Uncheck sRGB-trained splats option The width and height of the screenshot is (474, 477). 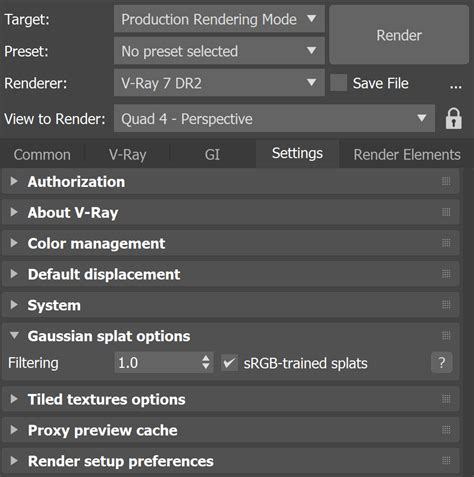click(230, 363)
